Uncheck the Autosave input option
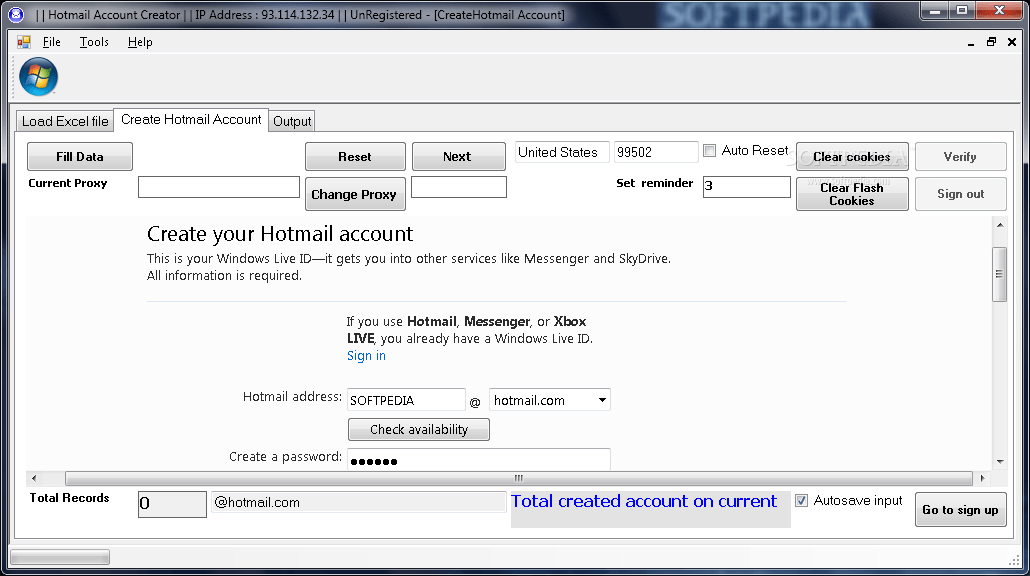The image size is (1030, 576). point(801,500)
